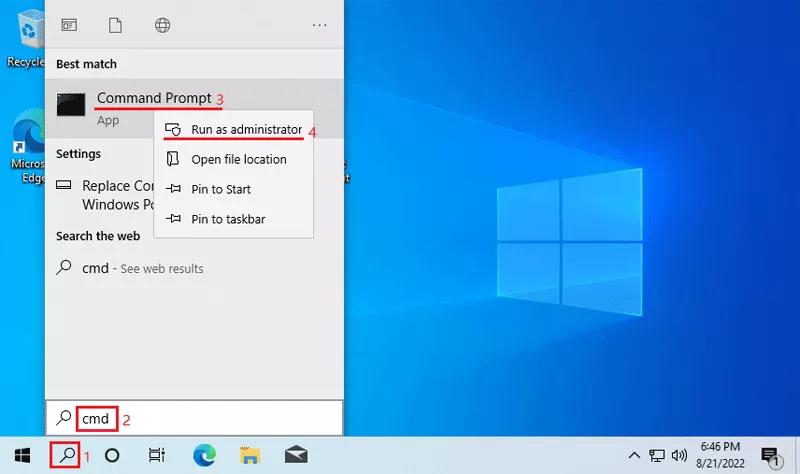Image resolution: width=800 pixels, height=474 pixels.
Task: Select Open file location
Action: pyautogui.click(x=238, y=159)
